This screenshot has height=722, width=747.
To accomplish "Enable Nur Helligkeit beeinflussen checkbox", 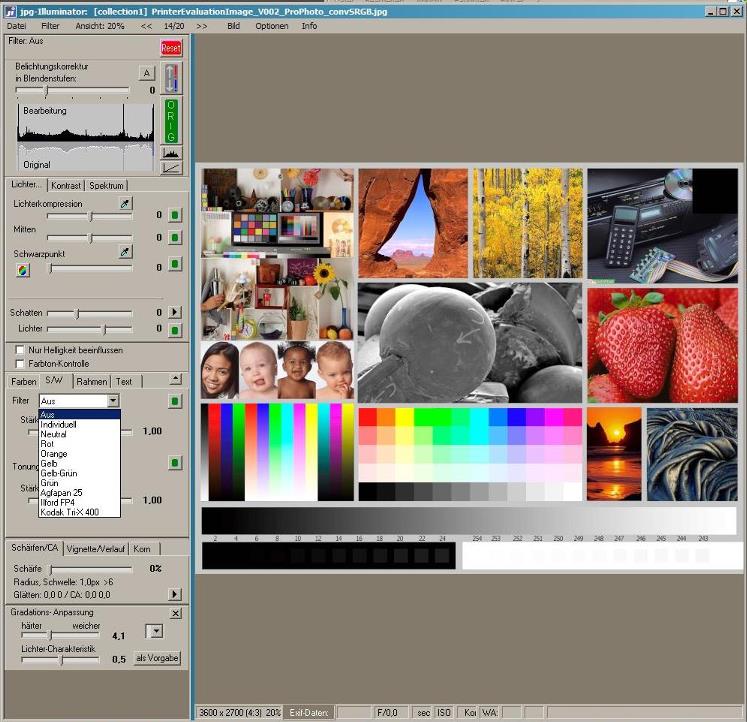I will pos(20,350).
